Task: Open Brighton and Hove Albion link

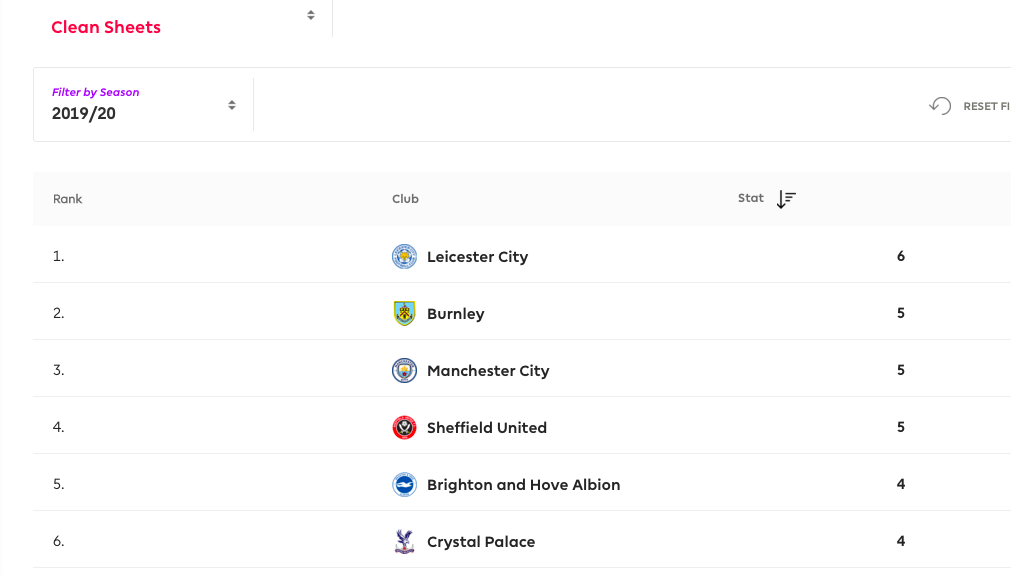Action: tap(524, 485)
